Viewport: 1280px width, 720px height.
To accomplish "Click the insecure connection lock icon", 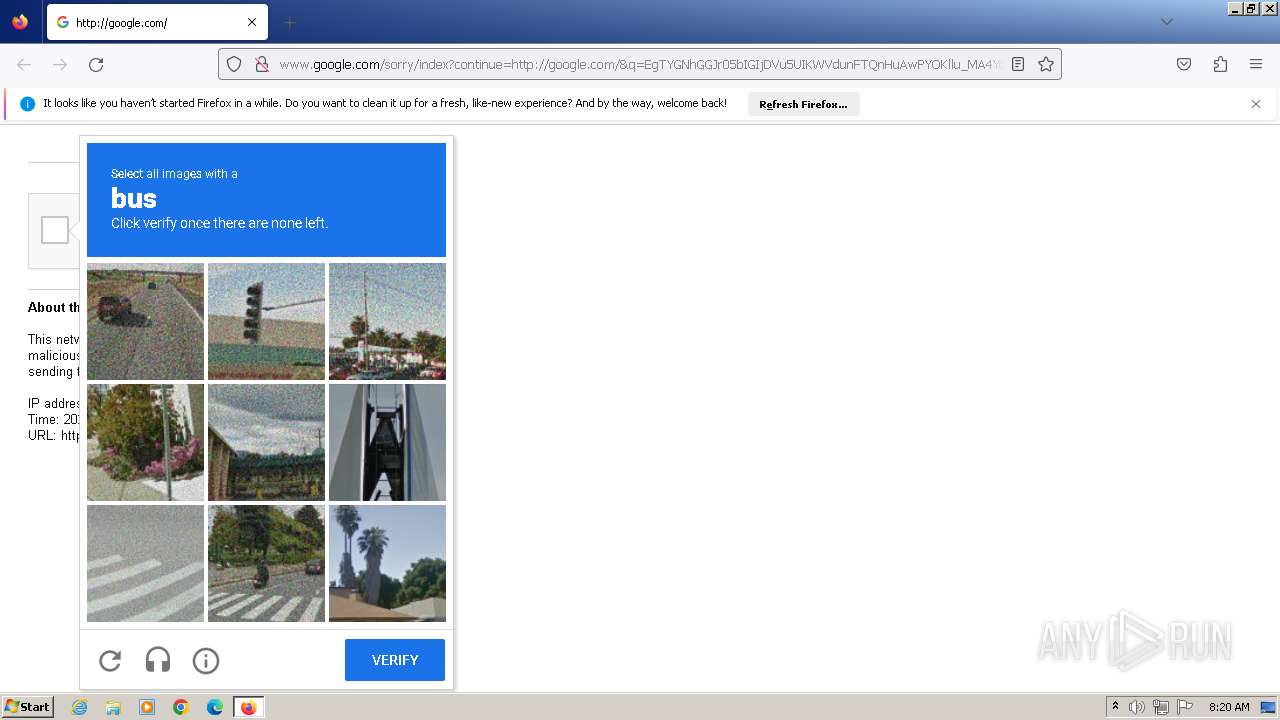I will tap(262, 64).
